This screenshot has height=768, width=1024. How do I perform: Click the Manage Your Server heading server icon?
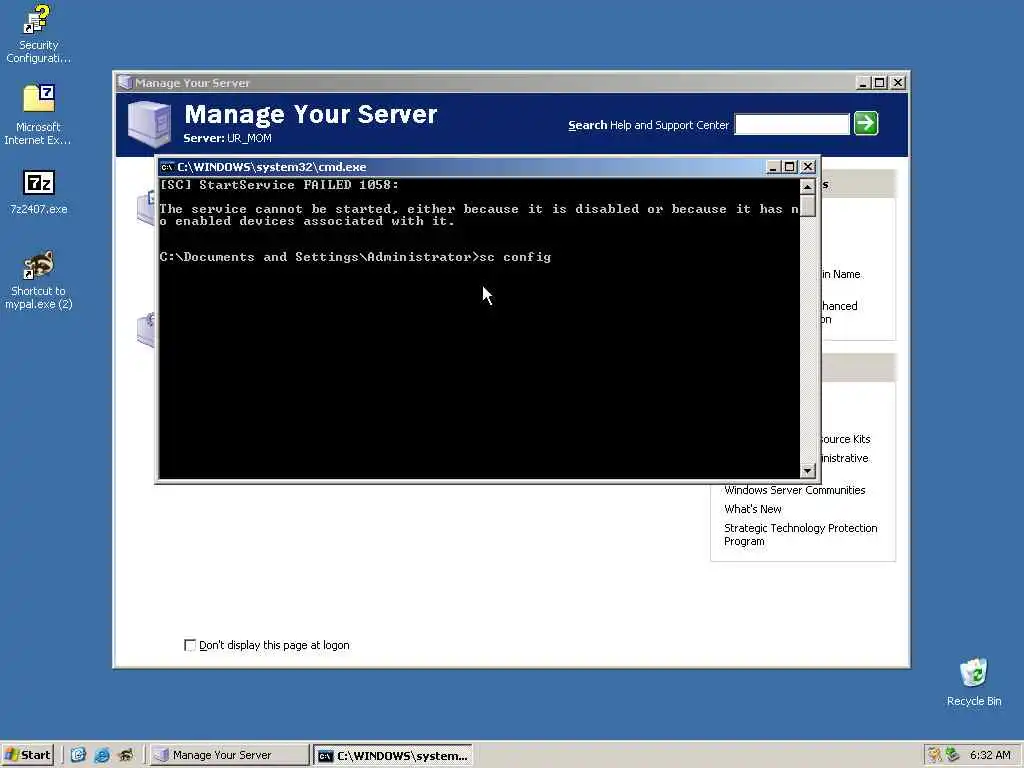(149, 123)
